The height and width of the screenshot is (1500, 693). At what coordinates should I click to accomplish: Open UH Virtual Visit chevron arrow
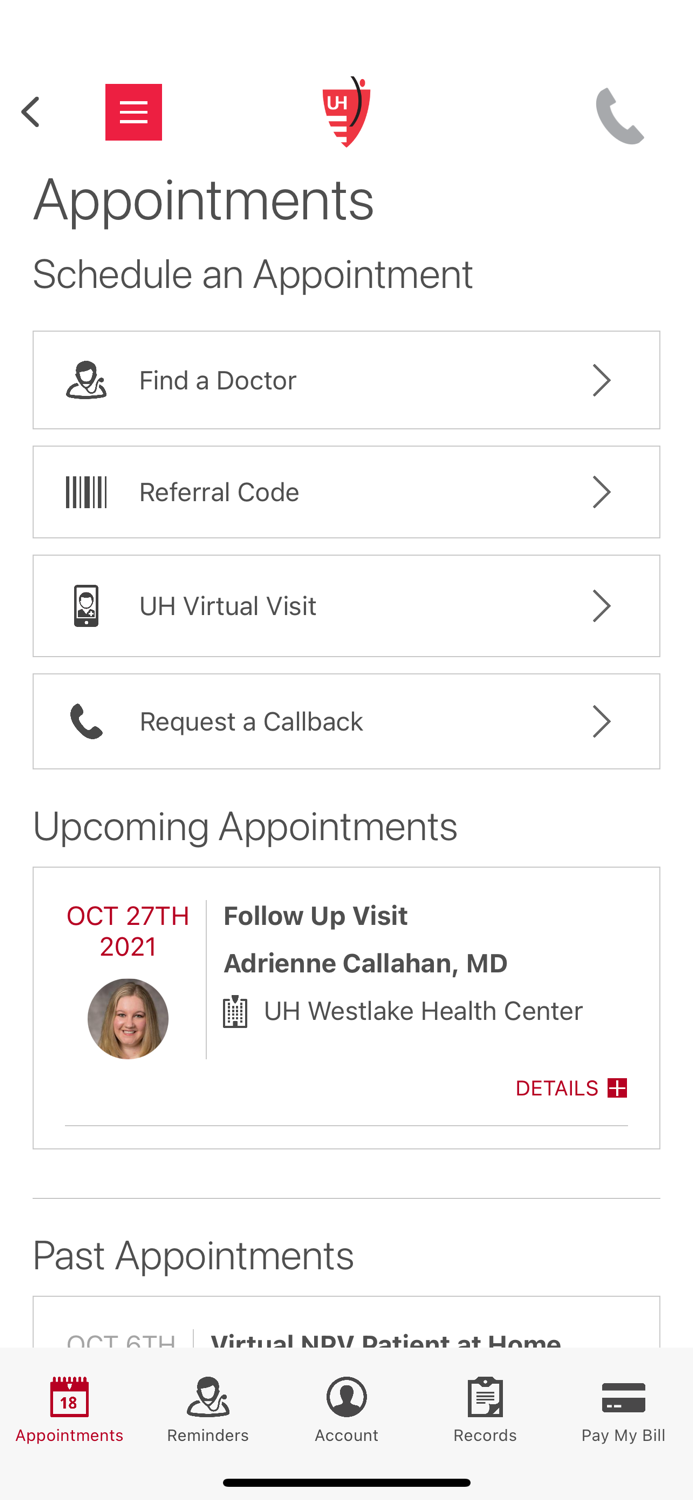pos(601,606)
